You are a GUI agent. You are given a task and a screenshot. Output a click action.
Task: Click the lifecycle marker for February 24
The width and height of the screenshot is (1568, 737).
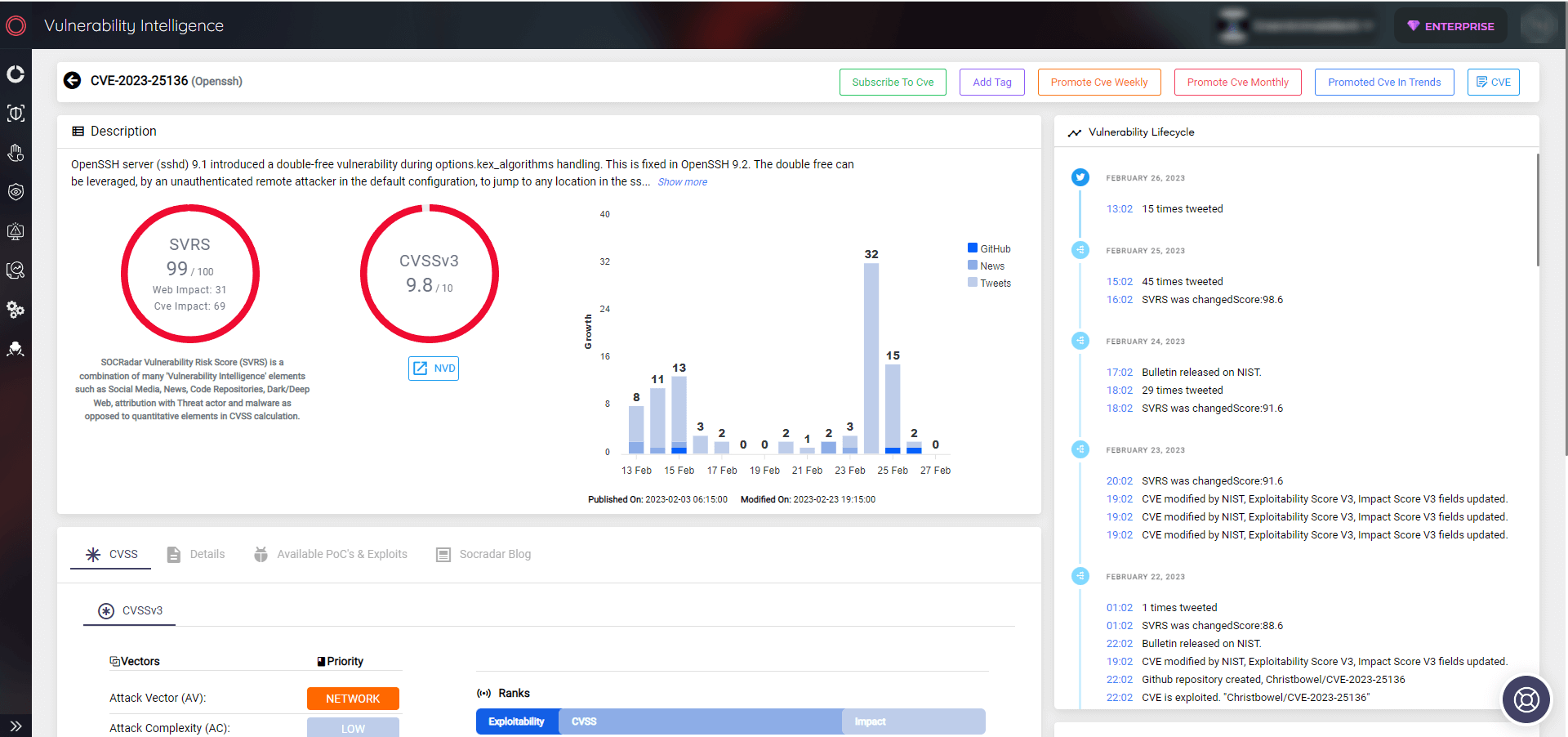pos(1080,341)
